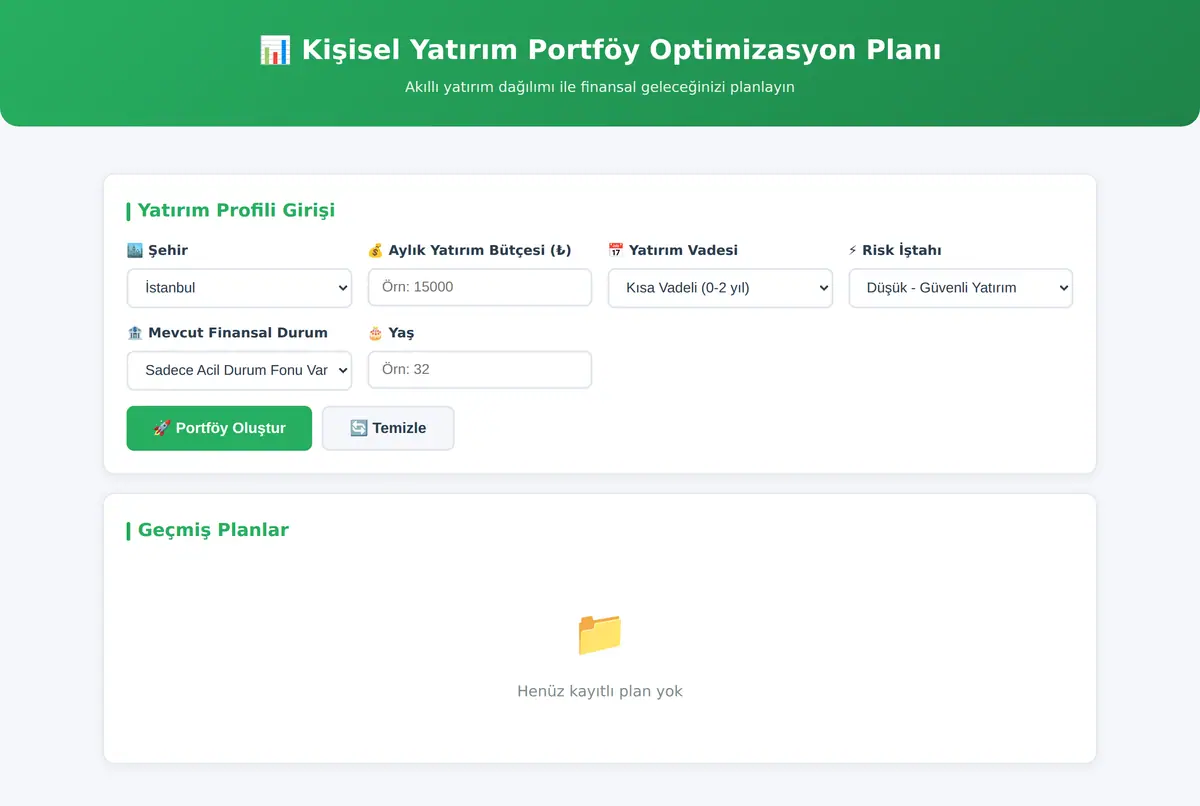
Task: Click the 'Yatırım Profili Girişi' heading
Action: pos(236,210)
